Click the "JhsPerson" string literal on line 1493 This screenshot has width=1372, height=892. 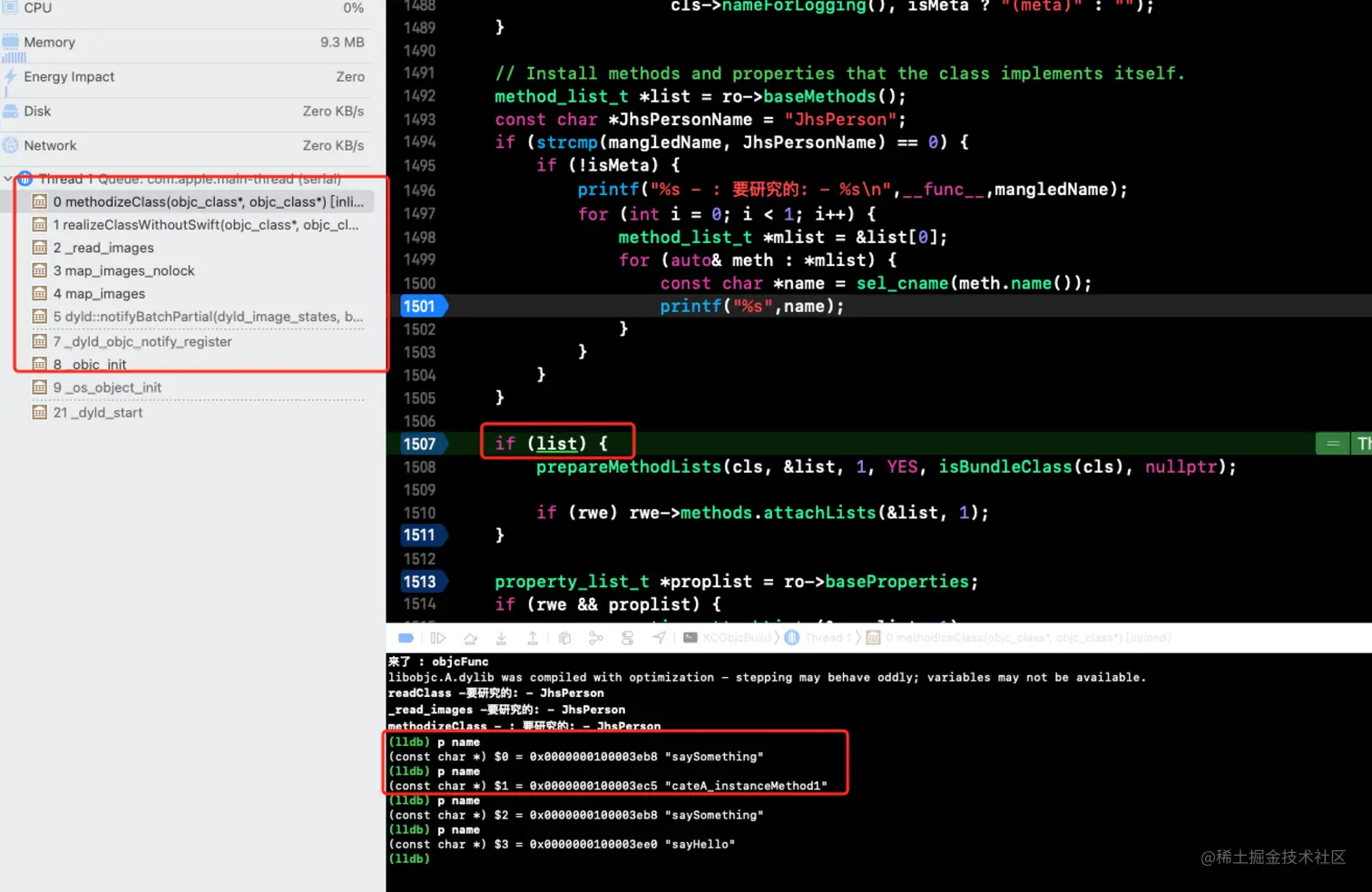(840, 120)
